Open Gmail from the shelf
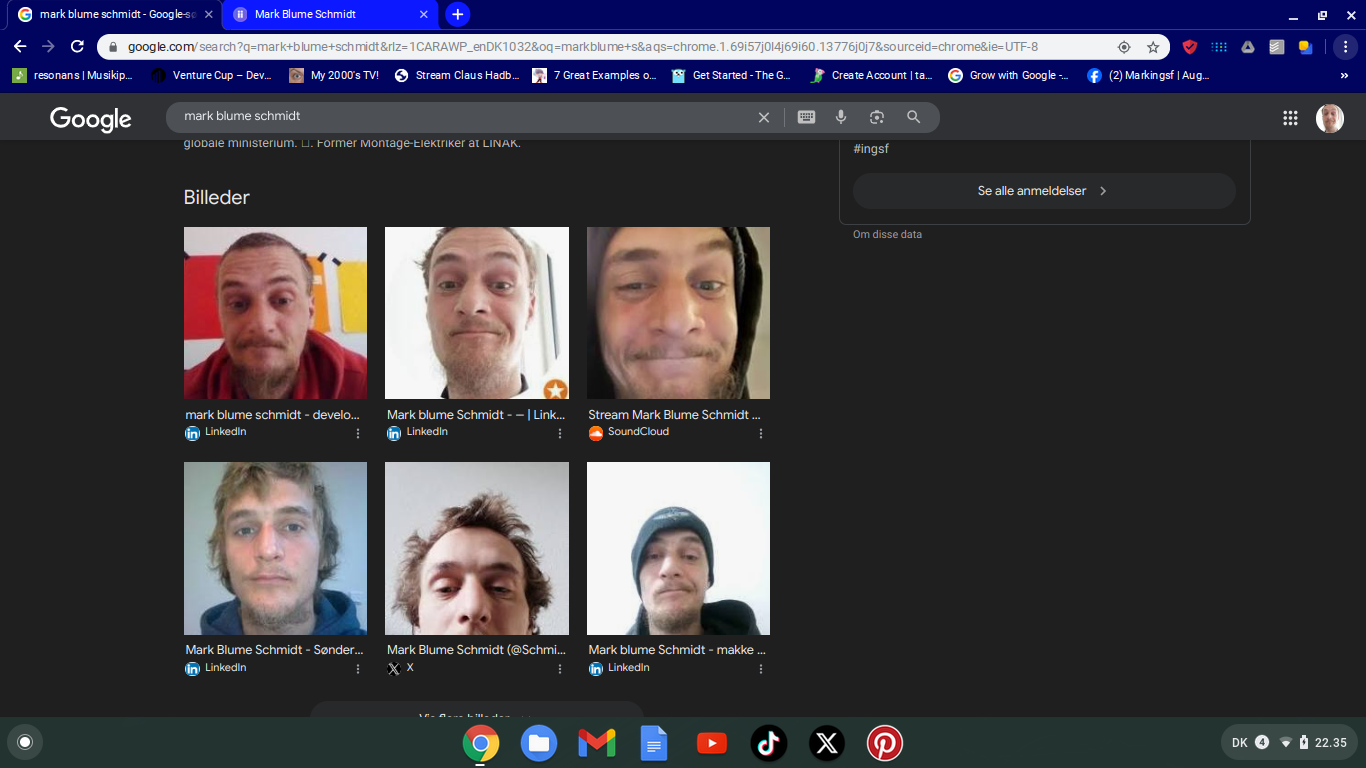The image size is (1366, 768). [x=597, y=743]
